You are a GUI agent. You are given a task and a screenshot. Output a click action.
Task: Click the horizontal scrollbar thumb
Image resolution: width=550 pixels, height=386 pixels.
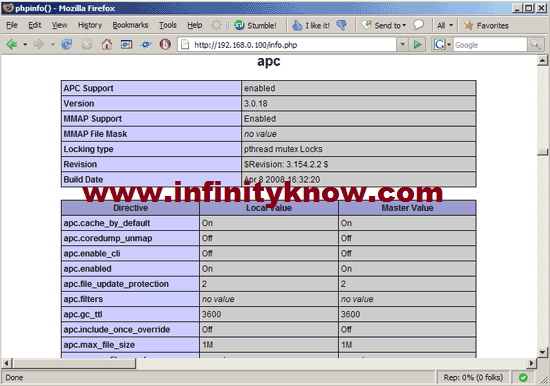74,363
